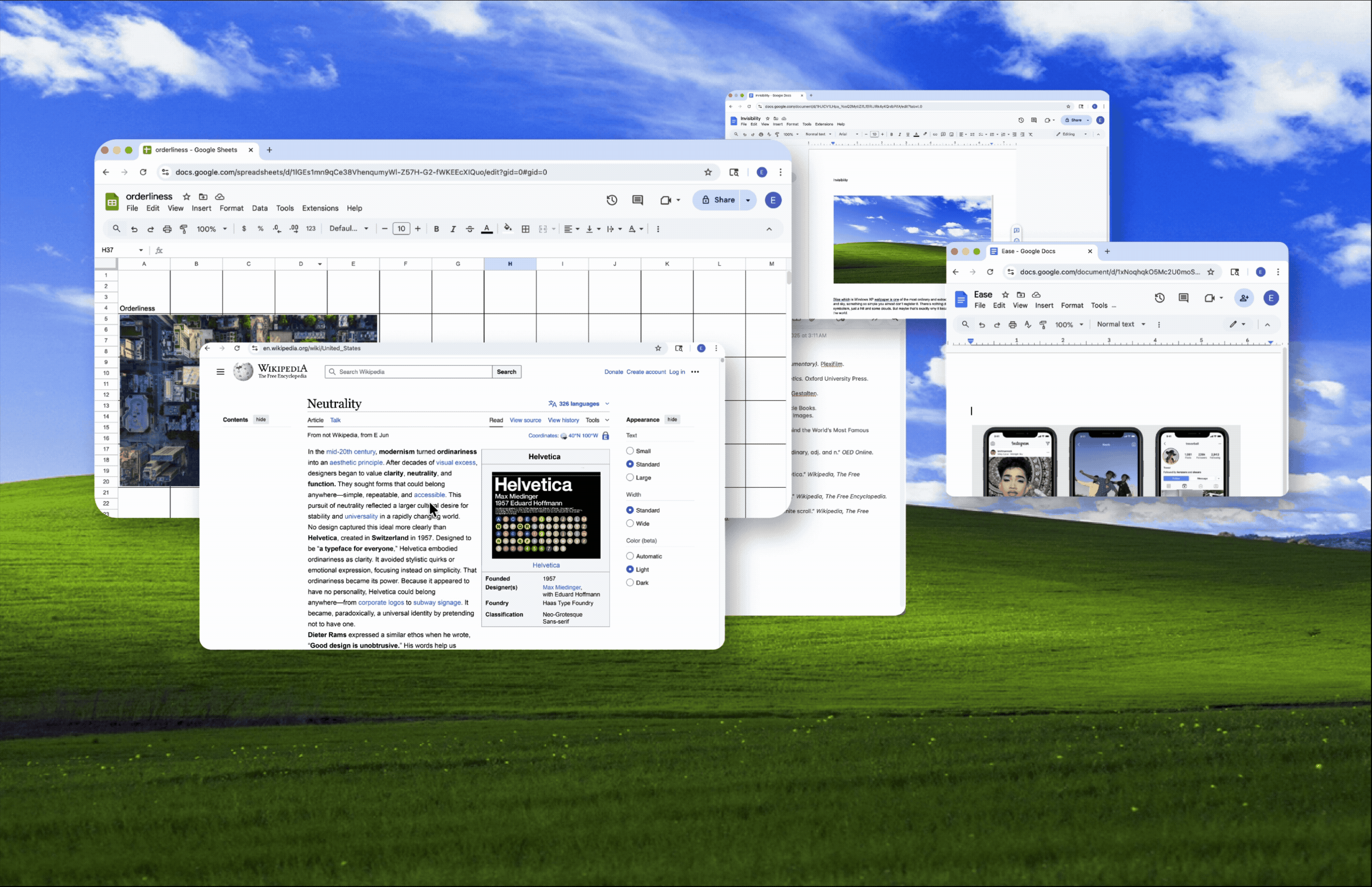Expand the 326 languages dropdown

[x=579, y=404]
